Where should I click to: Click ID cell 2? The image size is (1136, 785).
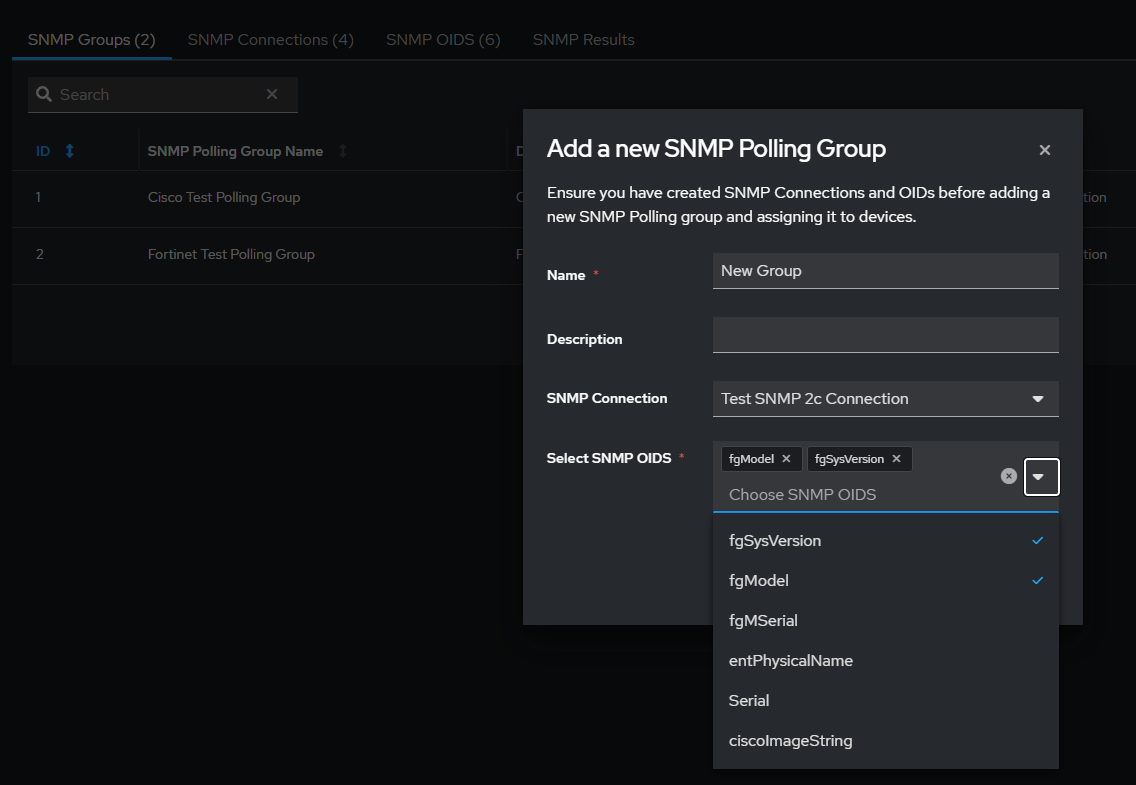coord(40,254)
